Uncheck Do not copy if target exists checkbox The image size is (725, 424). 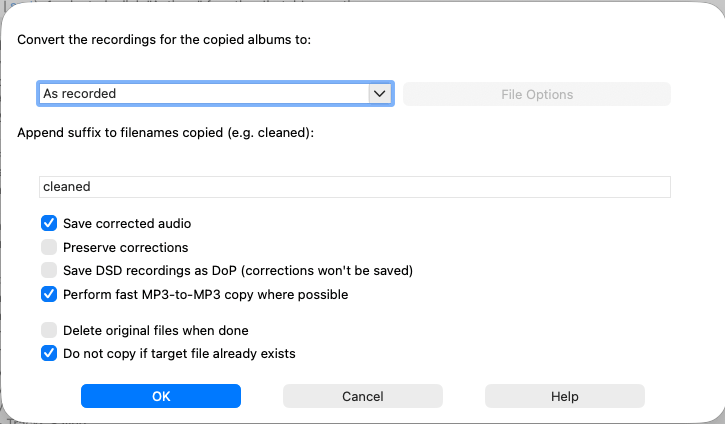pos(49,353)
